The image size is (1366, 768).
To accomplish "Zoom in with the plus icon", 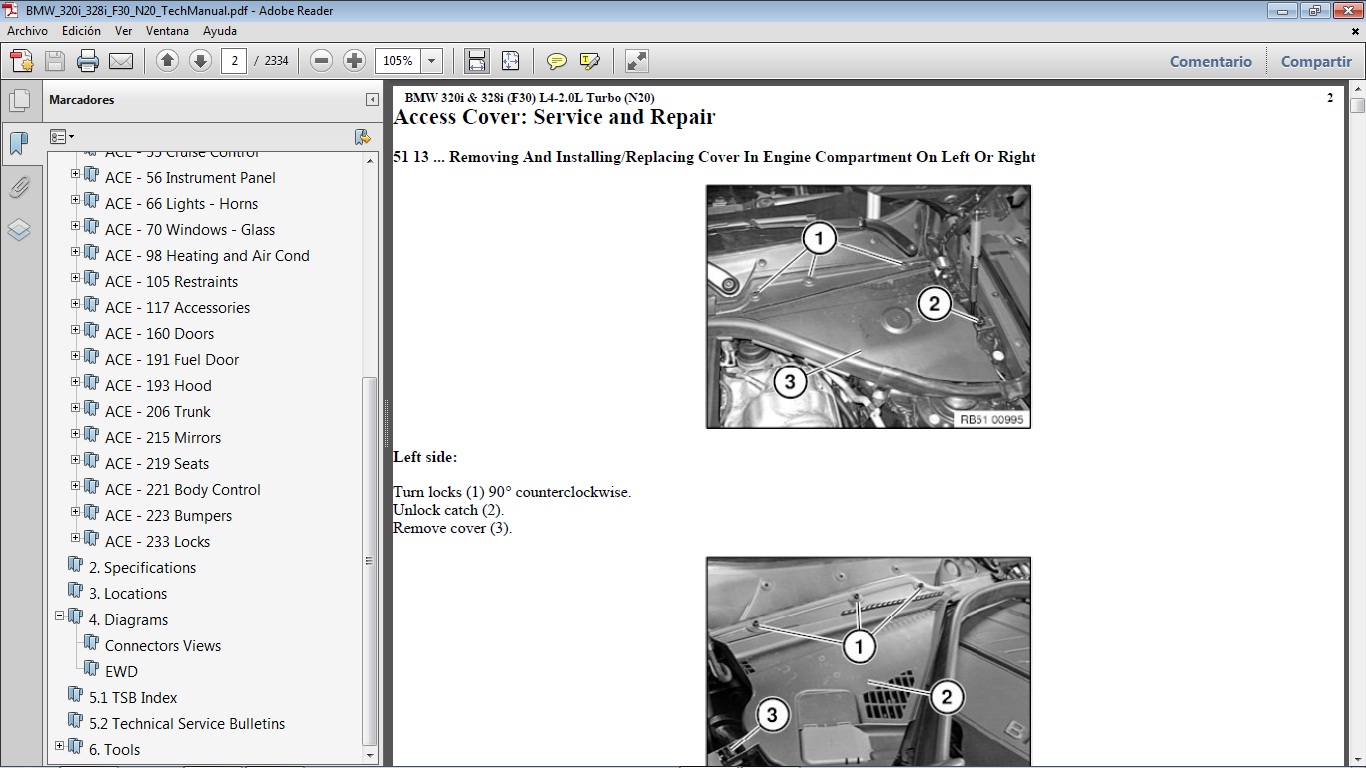I will point(354,61).
